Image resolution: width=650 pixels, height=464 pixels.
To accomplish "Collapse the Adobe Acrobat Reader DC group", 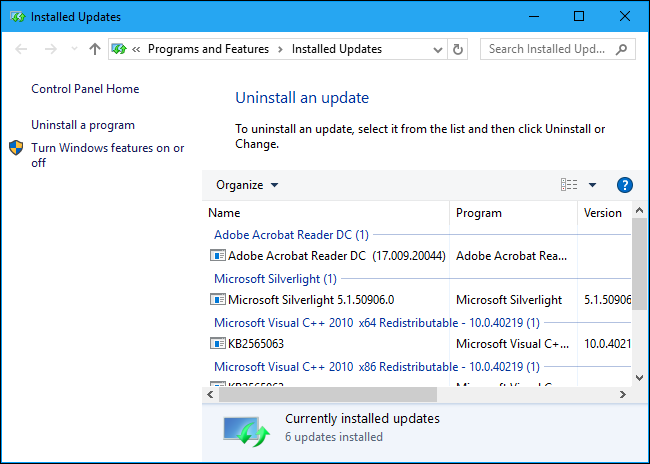I will [291, 235].
